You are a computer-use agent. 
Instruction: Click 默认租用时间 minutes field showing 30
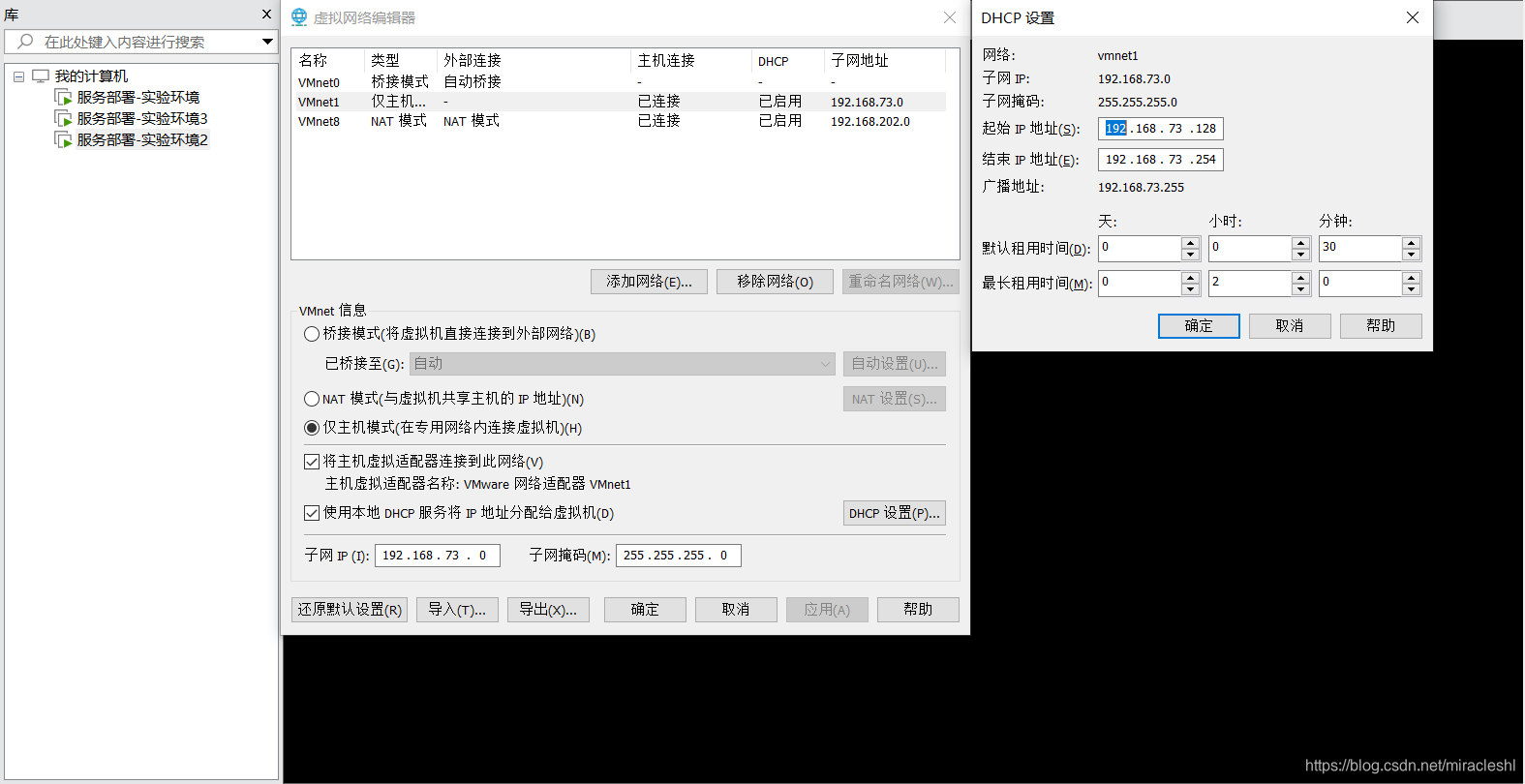(x=1360, y=249)
